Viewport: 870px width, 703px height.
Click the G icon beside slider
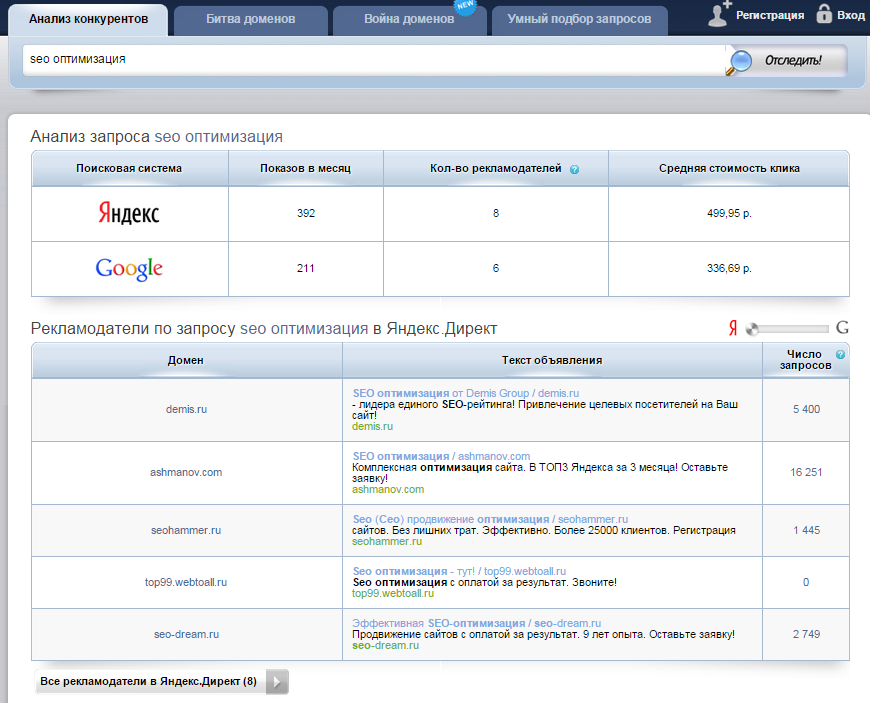(842, 327)
